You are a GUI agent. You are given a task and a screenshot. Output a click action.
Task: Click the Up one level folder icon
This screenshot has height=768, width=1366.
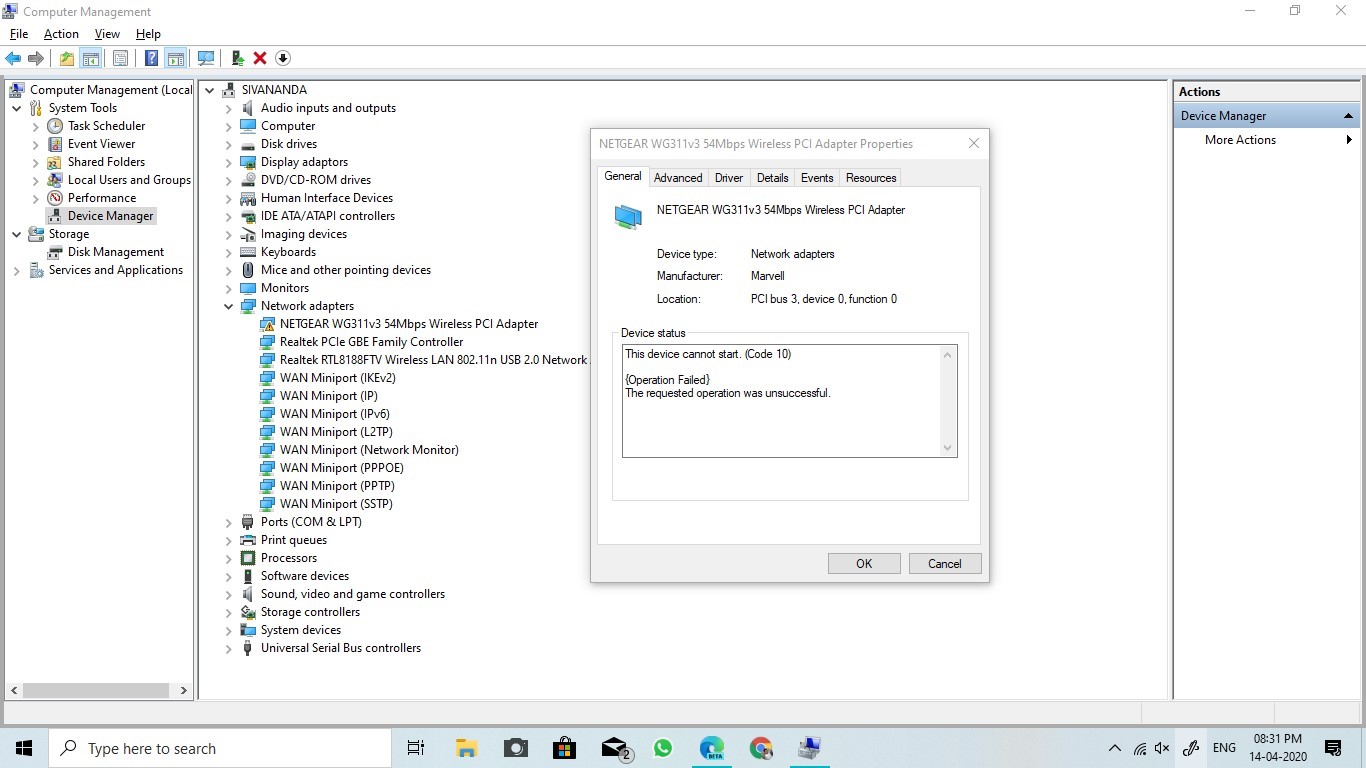coord(66,58)
